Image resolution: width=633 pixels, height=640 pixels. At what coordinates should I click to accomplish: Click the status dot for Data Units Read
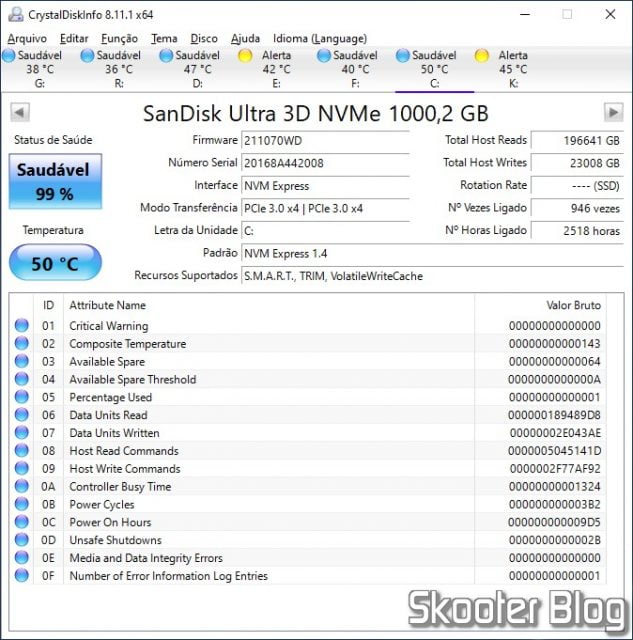(x=22, y=415)
